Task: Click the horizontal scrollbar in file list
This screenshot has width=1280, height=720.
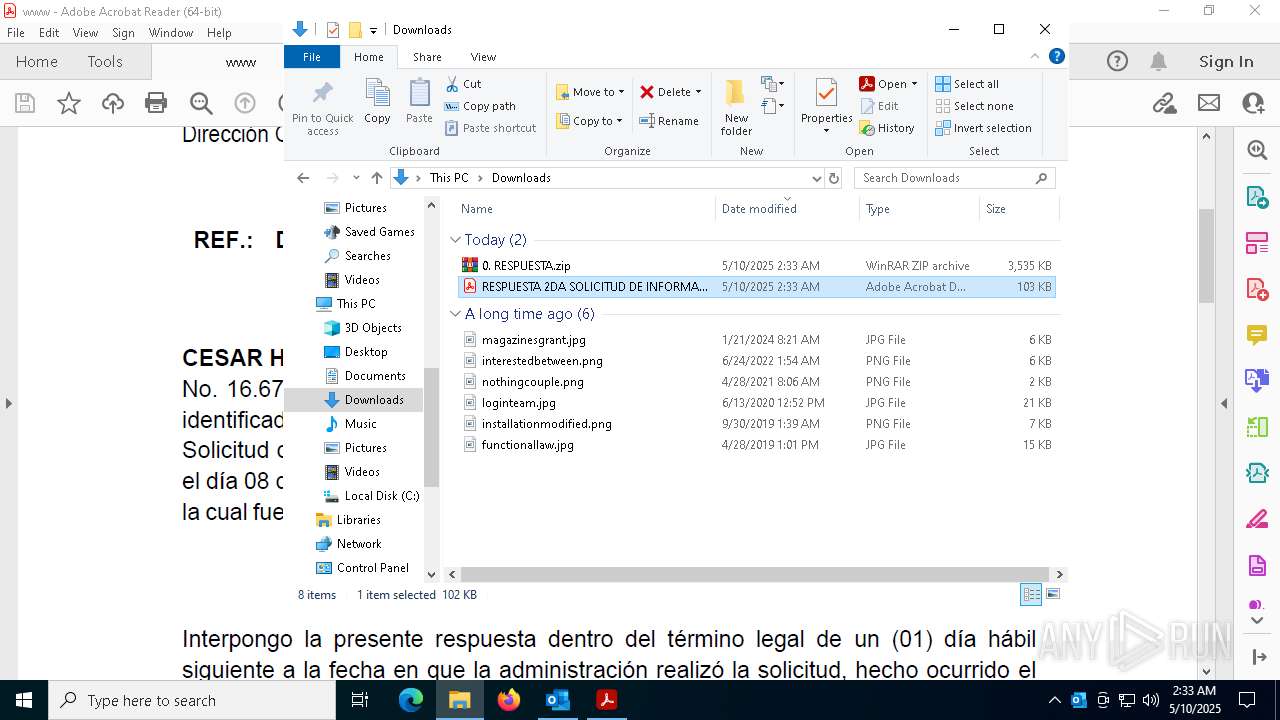Action: coord(757,575)
